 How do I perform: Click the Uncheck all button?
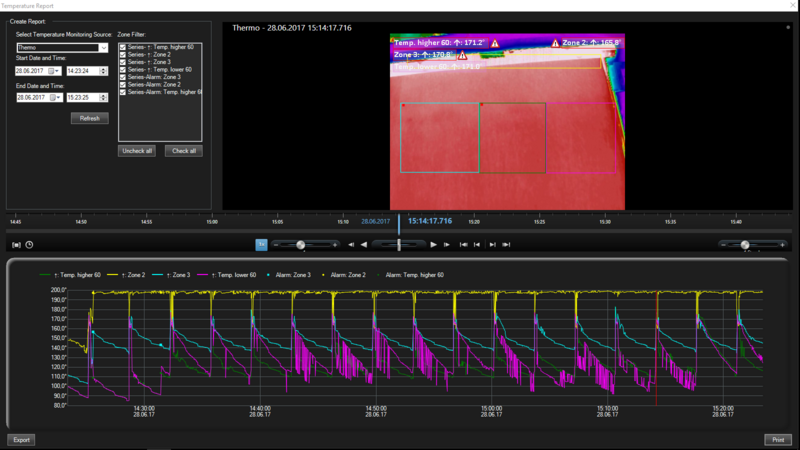(x=137, y=151)
